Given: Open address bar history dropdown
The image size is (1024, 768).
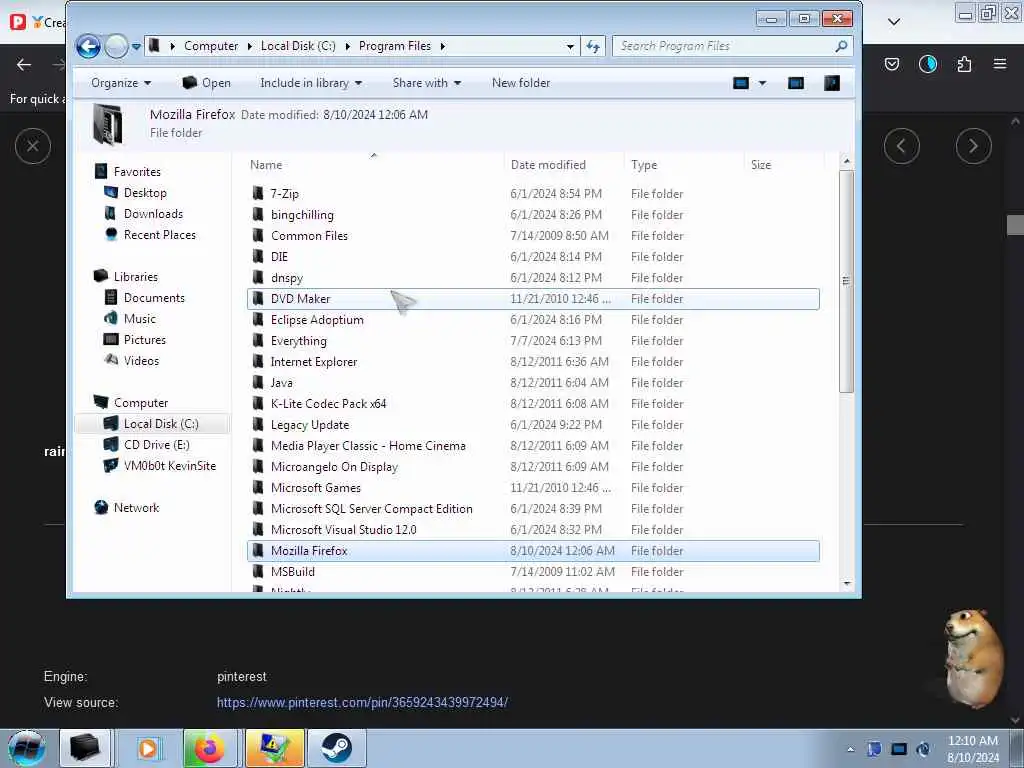Looking at the screenshot, I should pyautogui.click(x=570, y=46).
